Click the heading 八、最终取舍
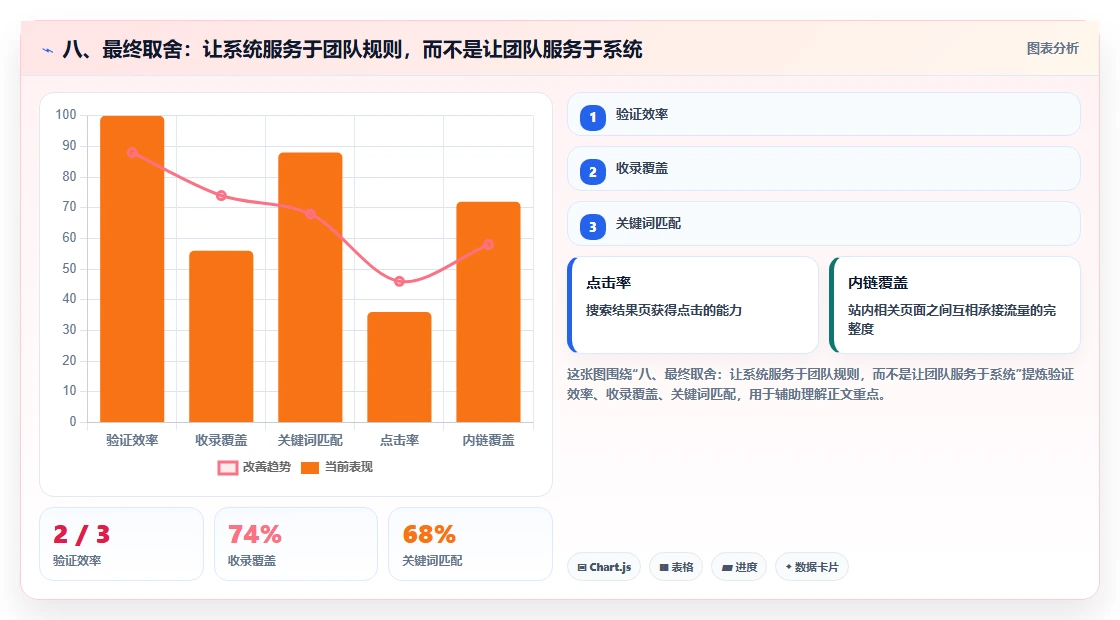 pyautogui.click(x=352, y=49)
